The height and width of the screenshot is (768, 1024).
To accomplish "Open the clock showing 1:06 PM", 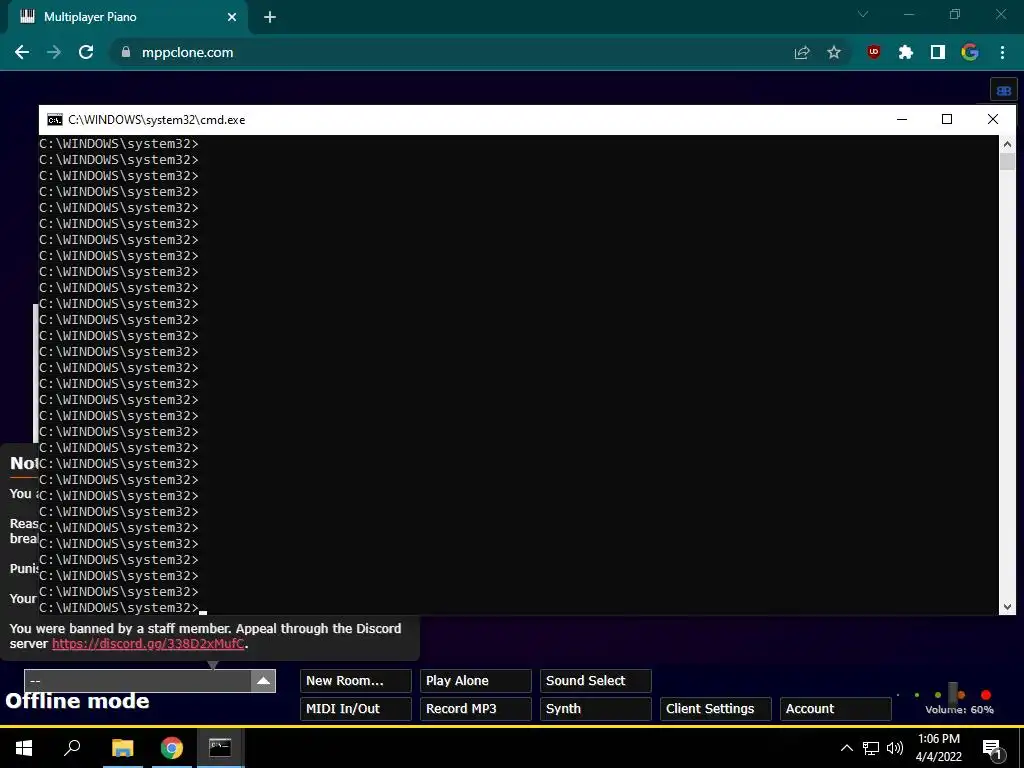I will [x=938, y=748].
